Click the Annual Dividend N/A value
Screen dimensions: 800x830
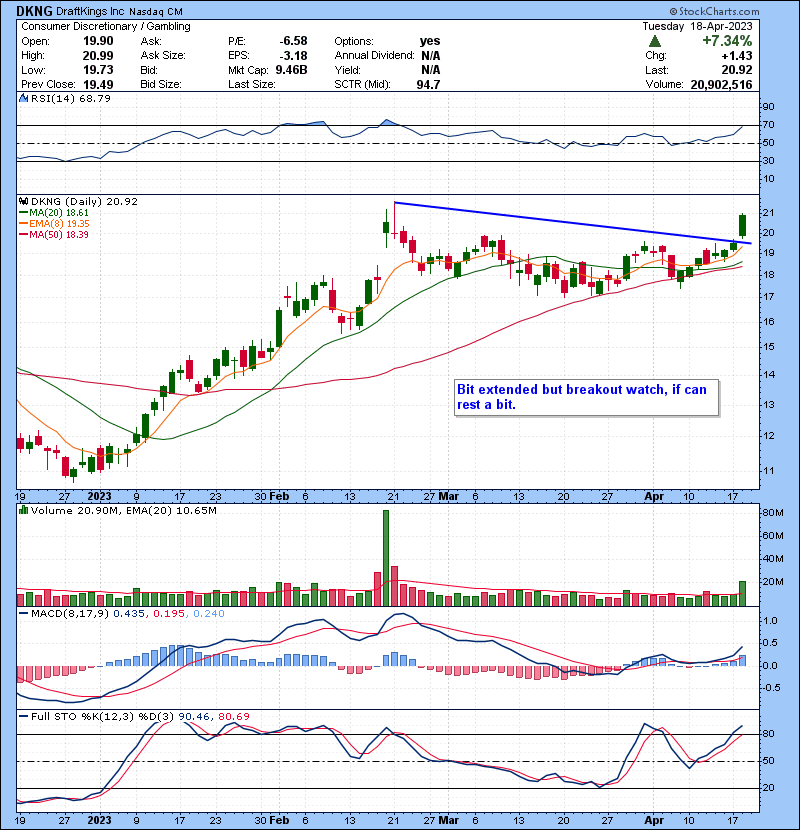(430, 55)
